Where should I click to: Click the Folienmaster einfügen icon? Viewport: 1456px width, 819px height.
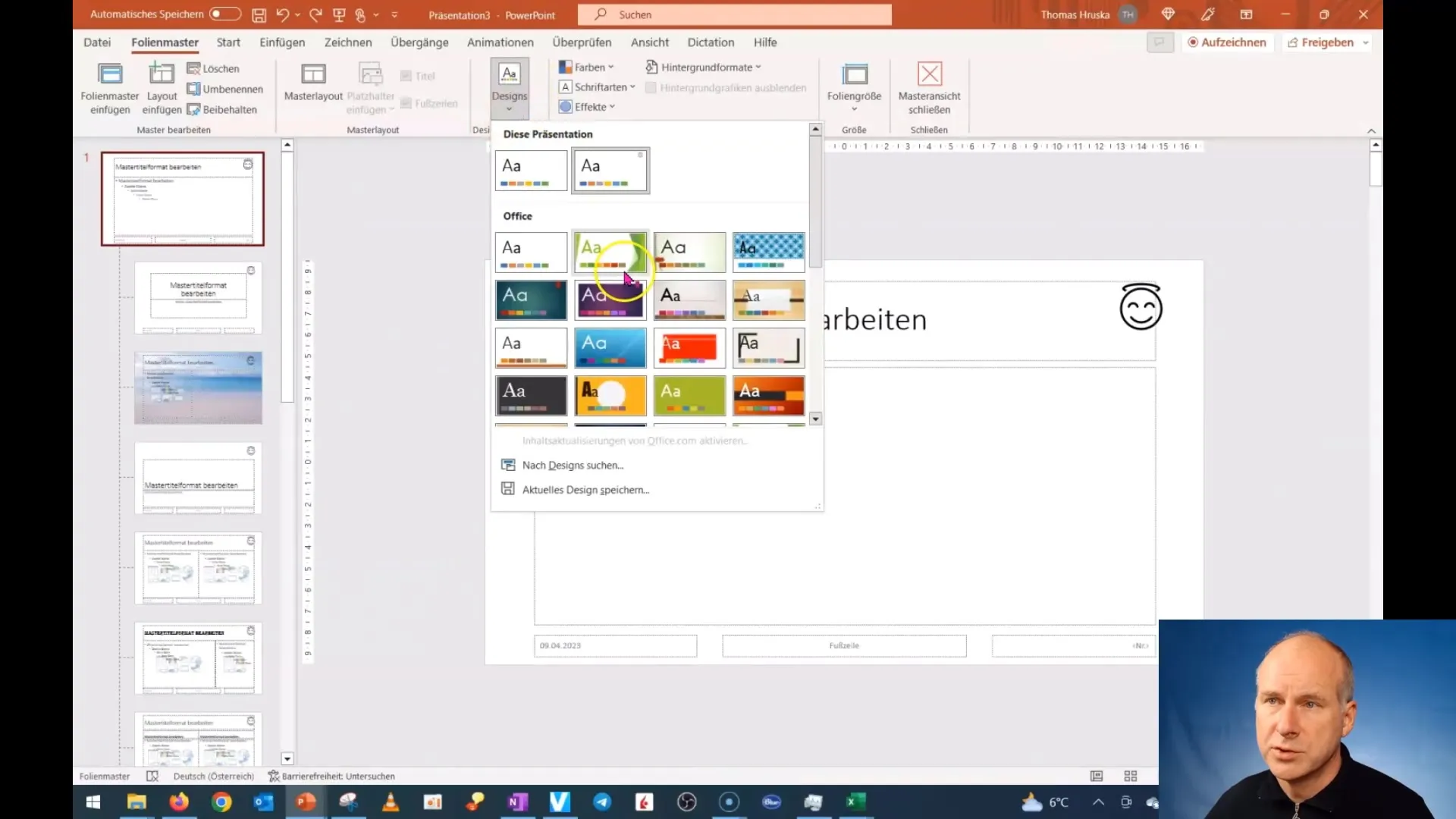pyautogui.click(x=110, y=74)
